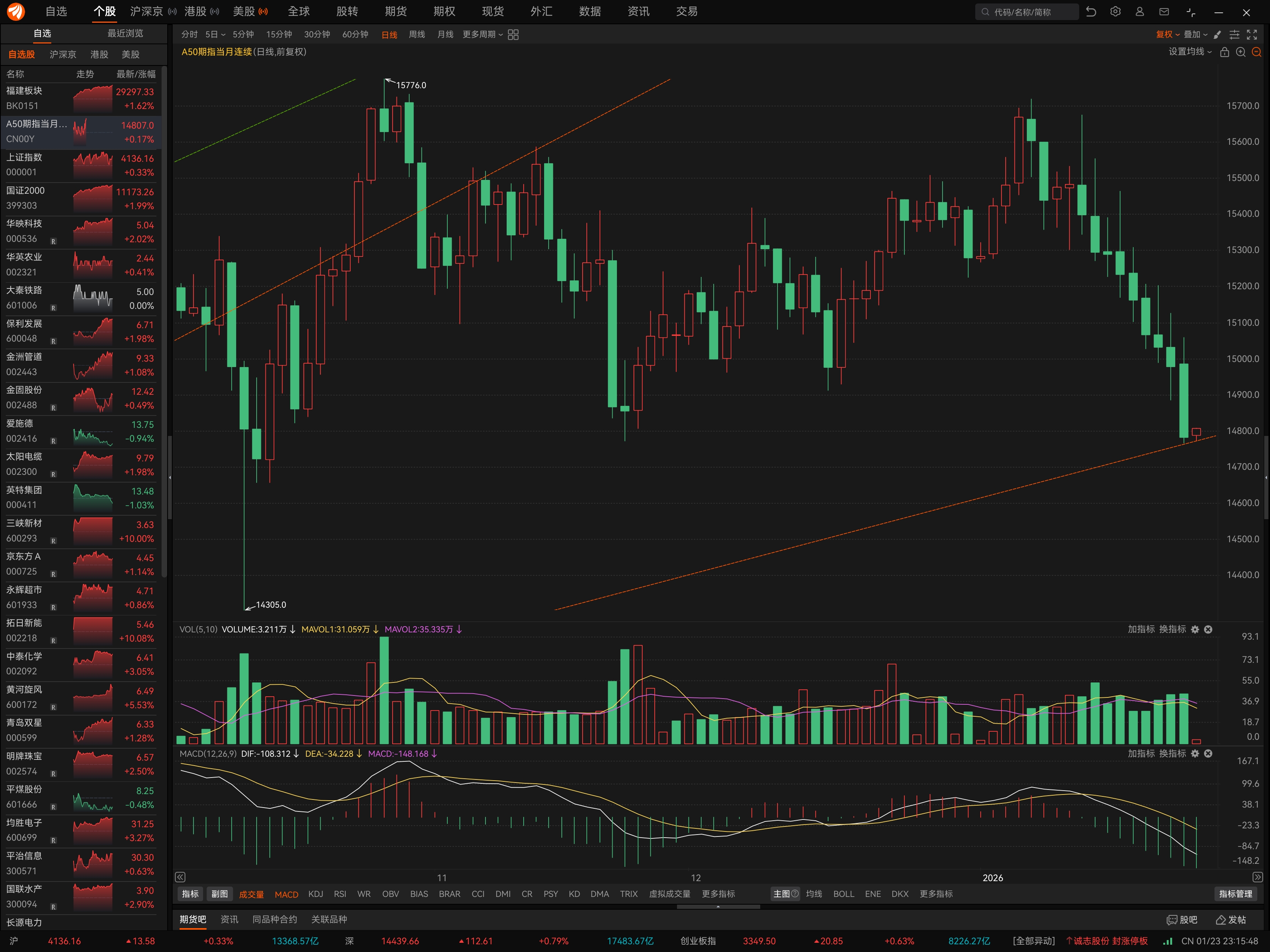
Task: Close the VOL indicator panel
Action: pyautogui.click(x=1208, y=630)
